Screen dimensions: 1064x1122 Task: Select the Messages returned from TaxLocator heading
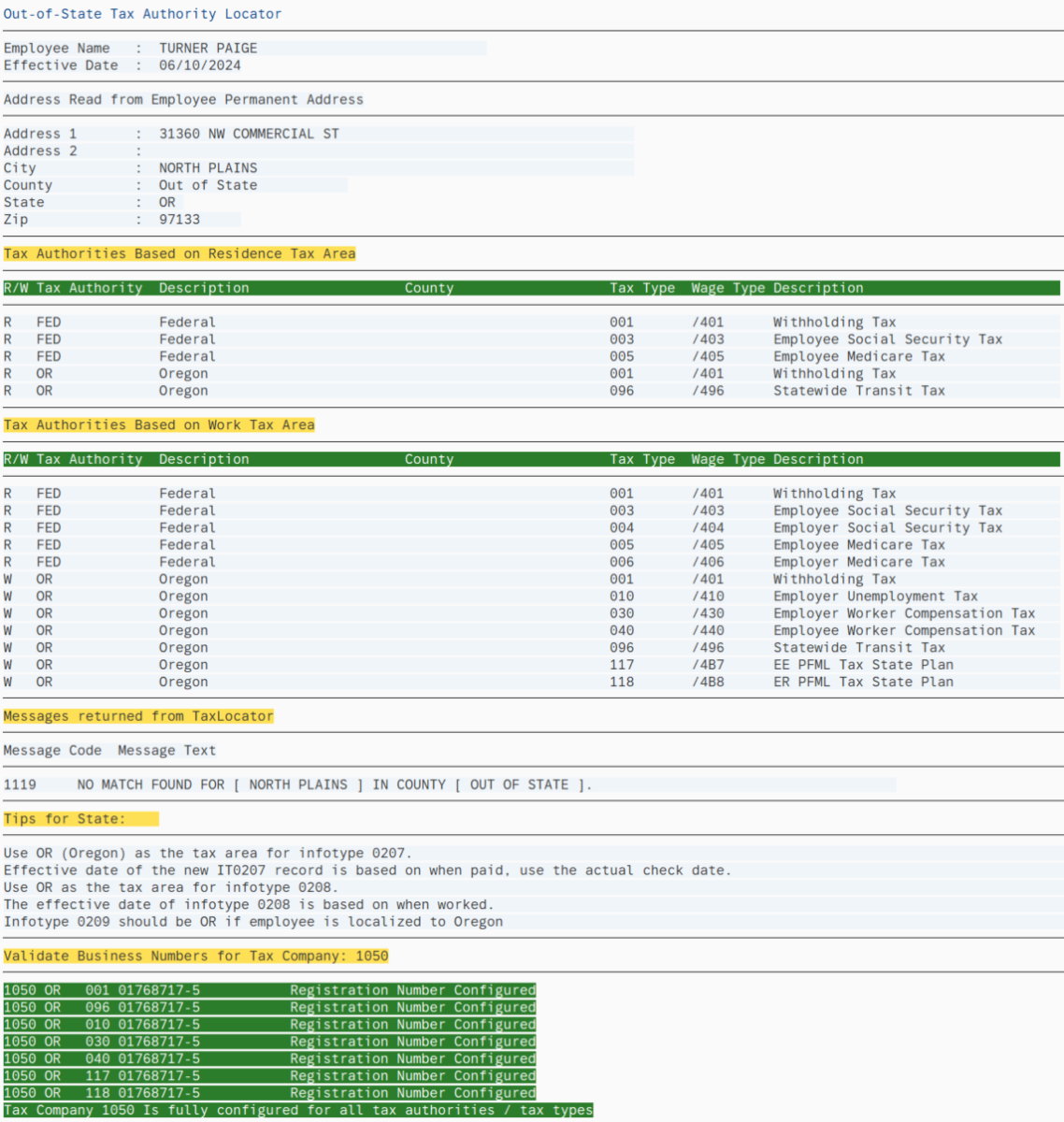click(138, 716)
